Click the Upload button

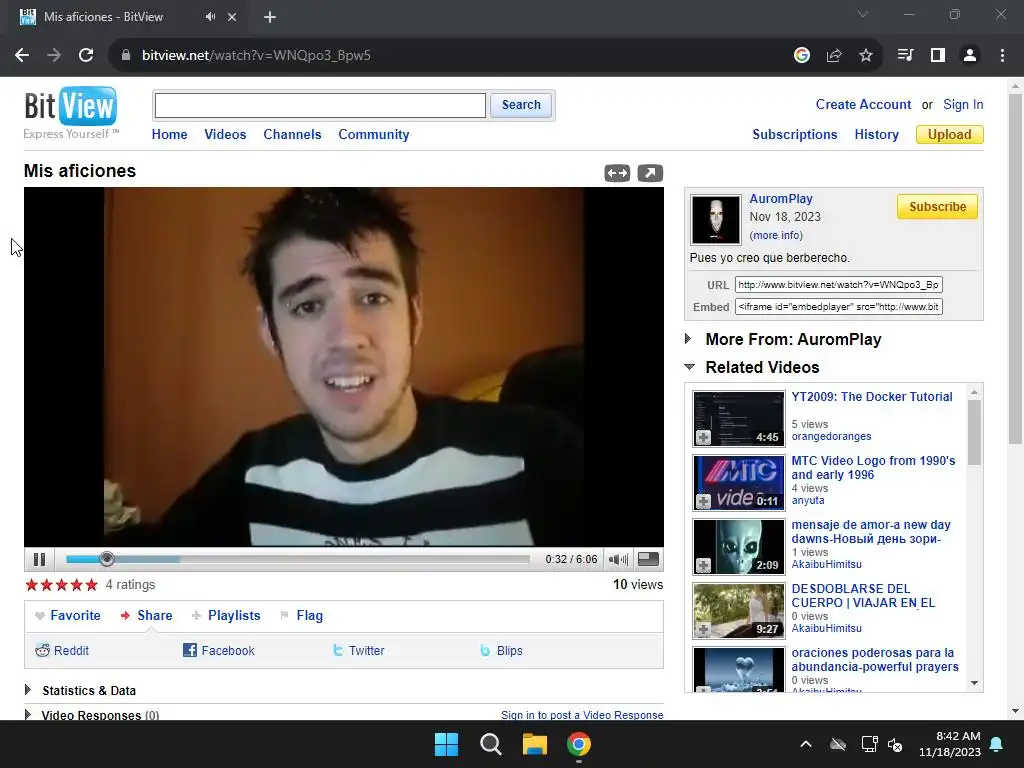[950, 135]
